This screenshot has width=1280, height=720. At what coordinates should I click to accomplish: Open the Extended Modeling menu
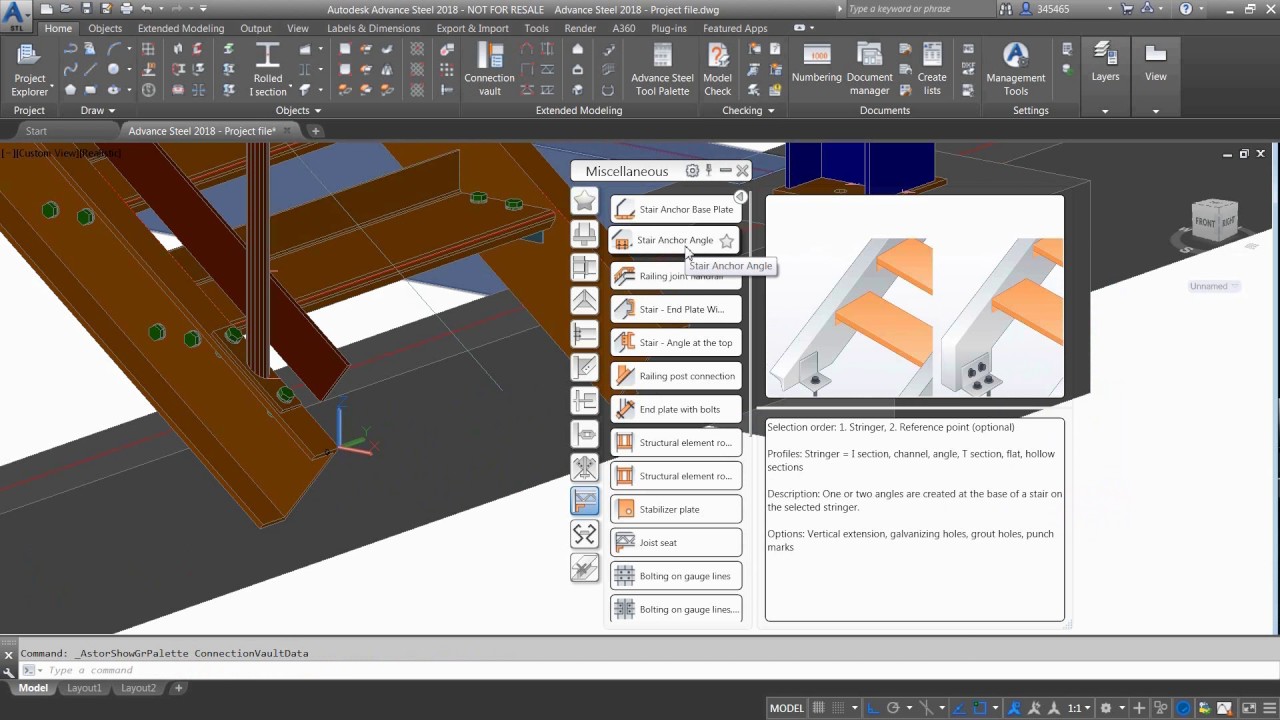pyautogui.click(x=180, y=28)
